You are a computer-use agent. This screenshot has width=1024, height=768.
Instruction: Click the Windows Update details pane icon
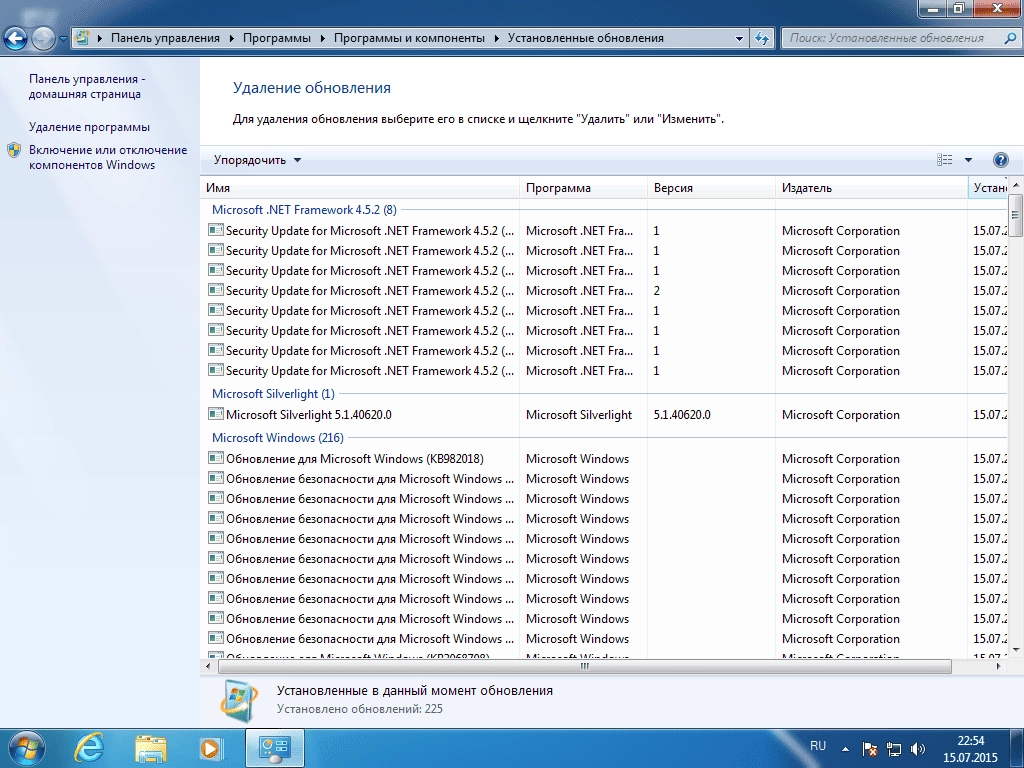click(x=238, y=700)
